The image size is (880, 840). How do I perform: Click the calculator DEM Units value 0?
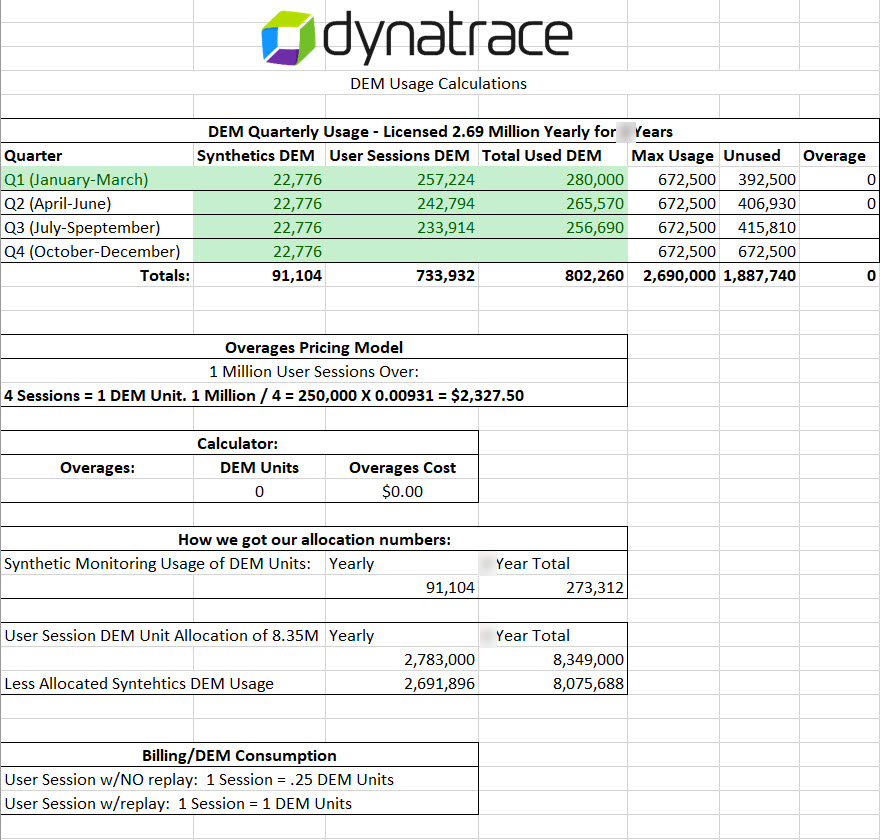tap(259, 492)
